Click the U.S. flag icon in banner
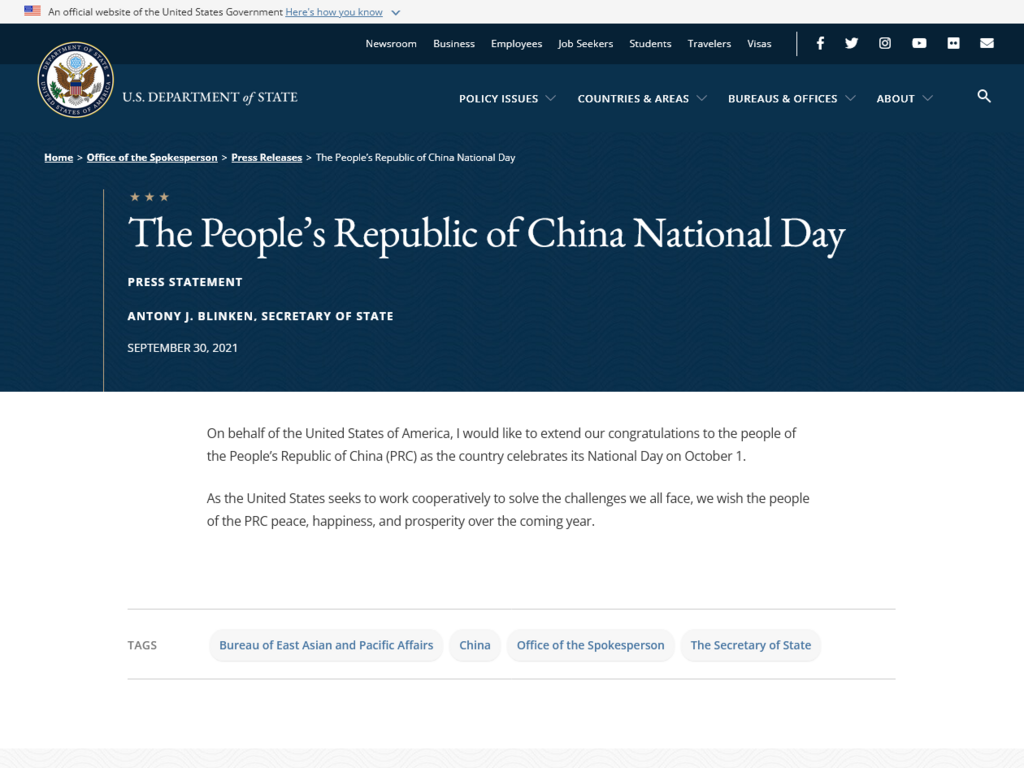The image size is (1024, 768). tap(32, 11)
